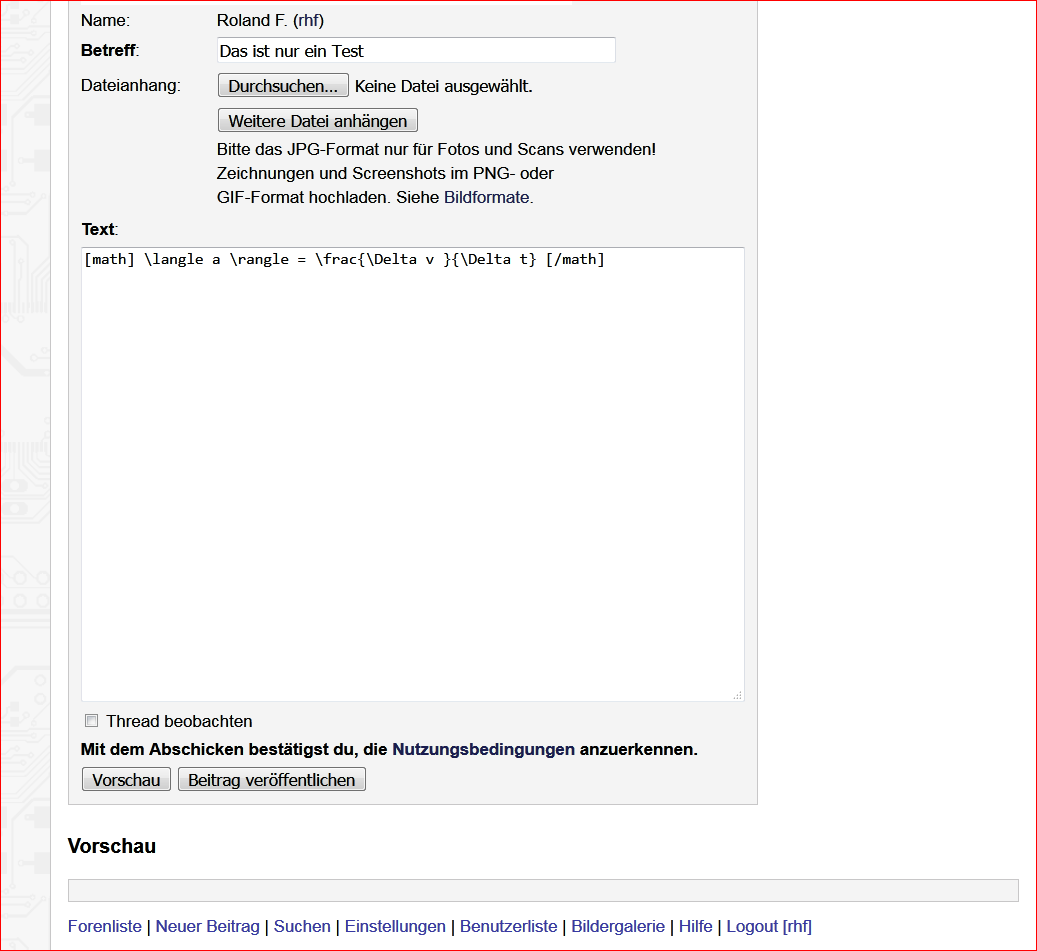Open the Forenliste footer link
This screenshot has height=951, width=1037.
coord(104,926)
